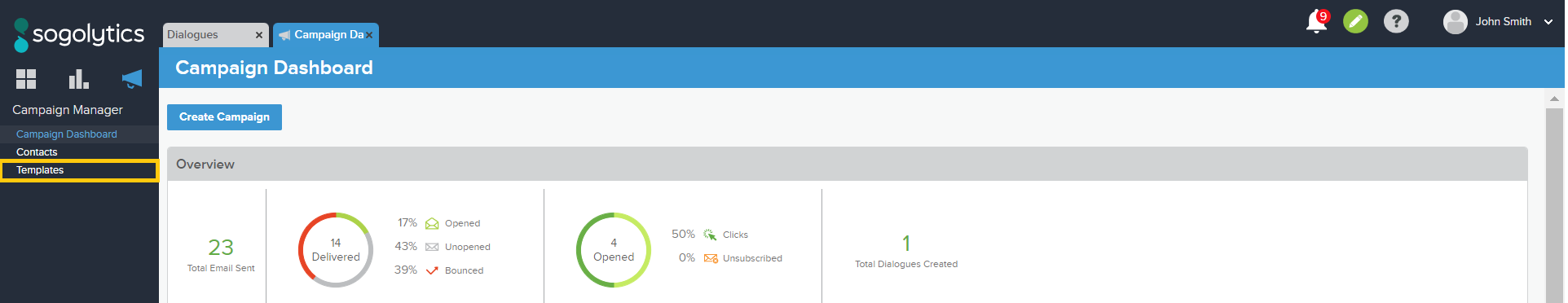The width and height of the screenshot is (1568, 303).
Task: Close the Campaign Dashboard tab
Action: (x=369, y=35)
